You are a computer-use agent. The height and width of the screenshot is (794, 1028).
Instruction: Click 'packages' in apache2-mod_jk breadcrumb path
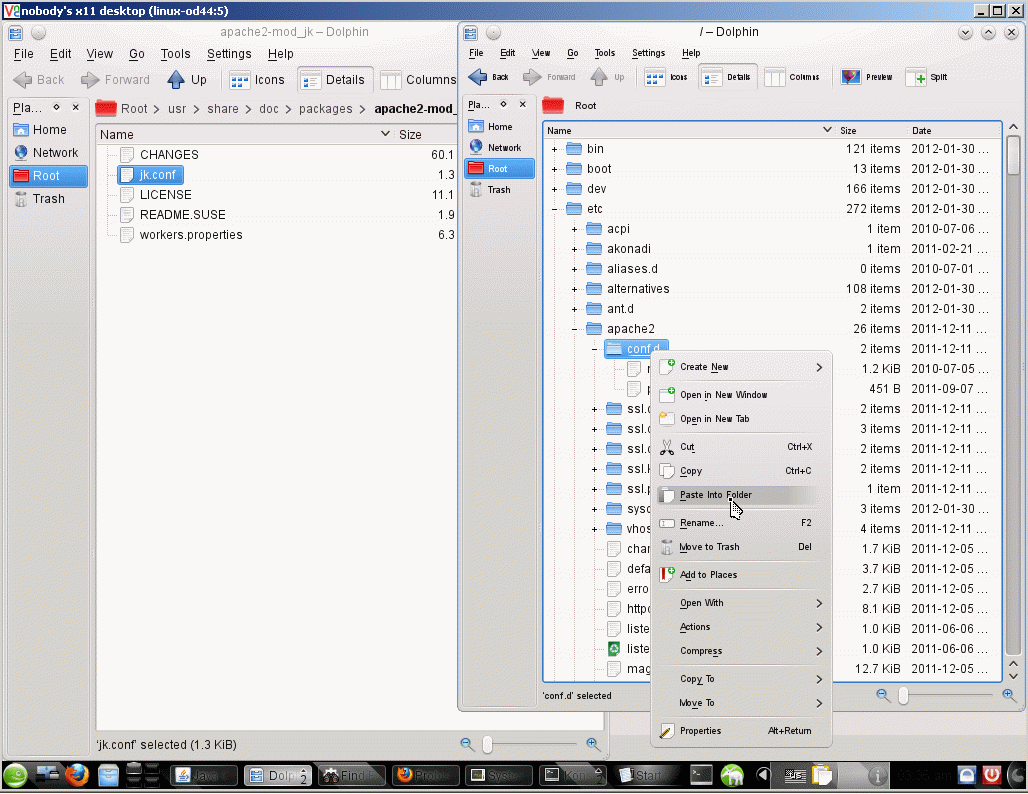(326, 109)
